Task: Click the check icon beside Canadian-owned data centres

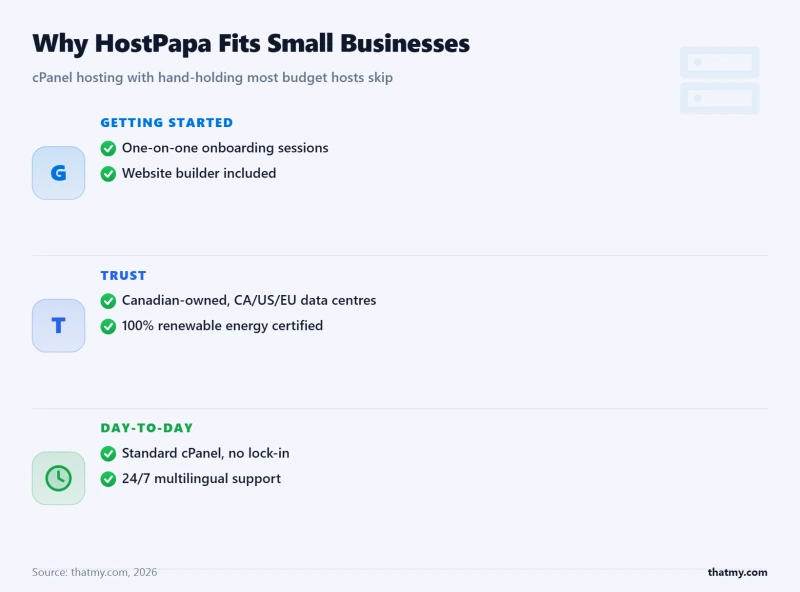Action: click(108, 301)
